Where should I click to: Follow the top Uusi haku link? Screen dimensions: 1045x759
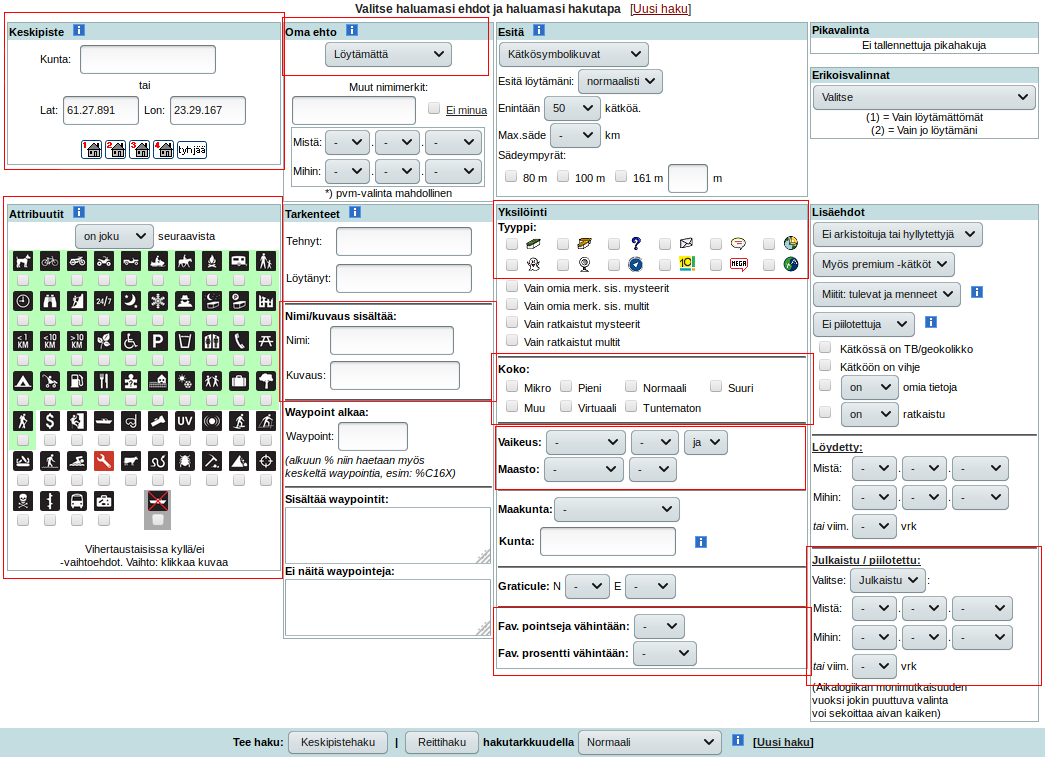660,9
